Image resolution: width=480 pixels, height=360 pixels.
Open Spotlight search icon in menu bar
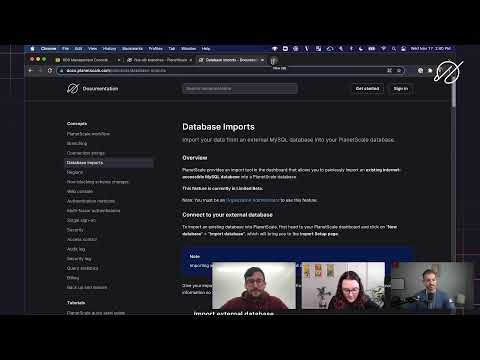point(394,49)
